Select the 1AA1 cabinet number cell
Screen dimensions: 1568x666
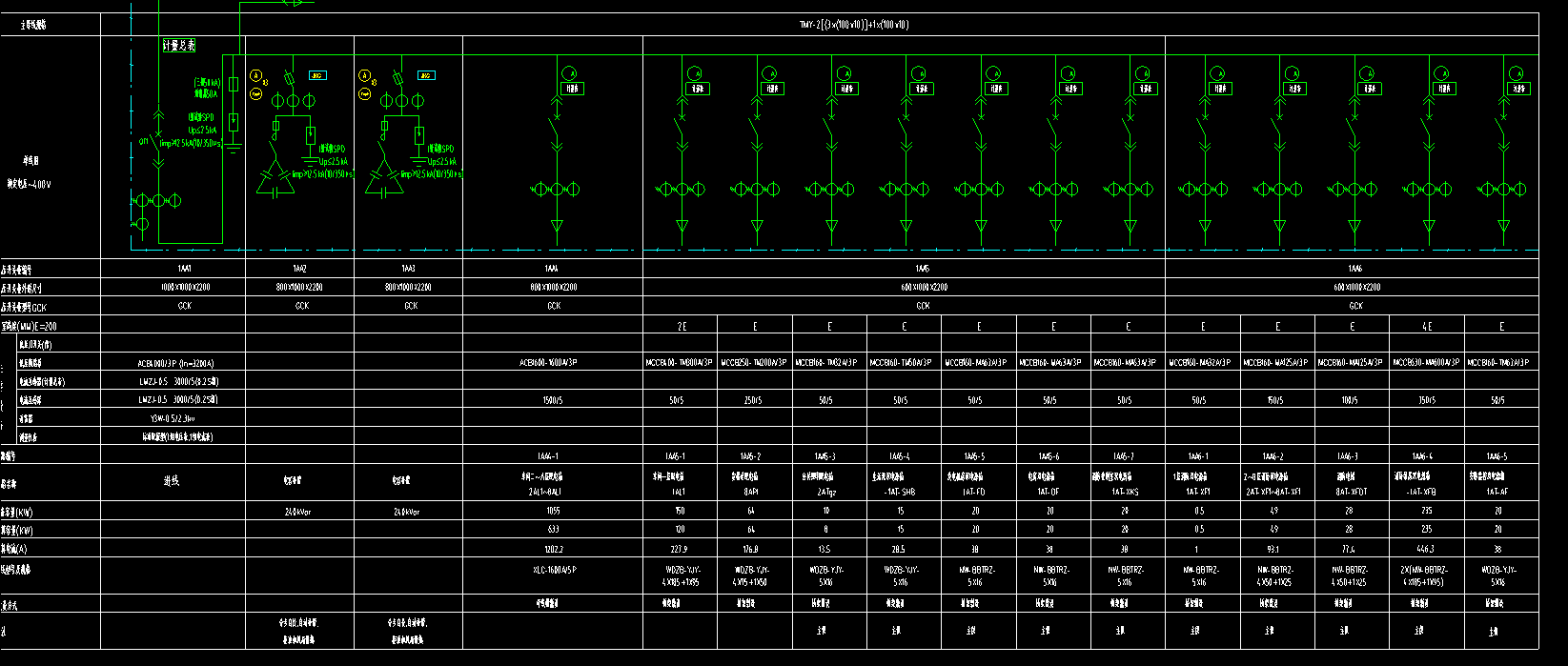173,269
